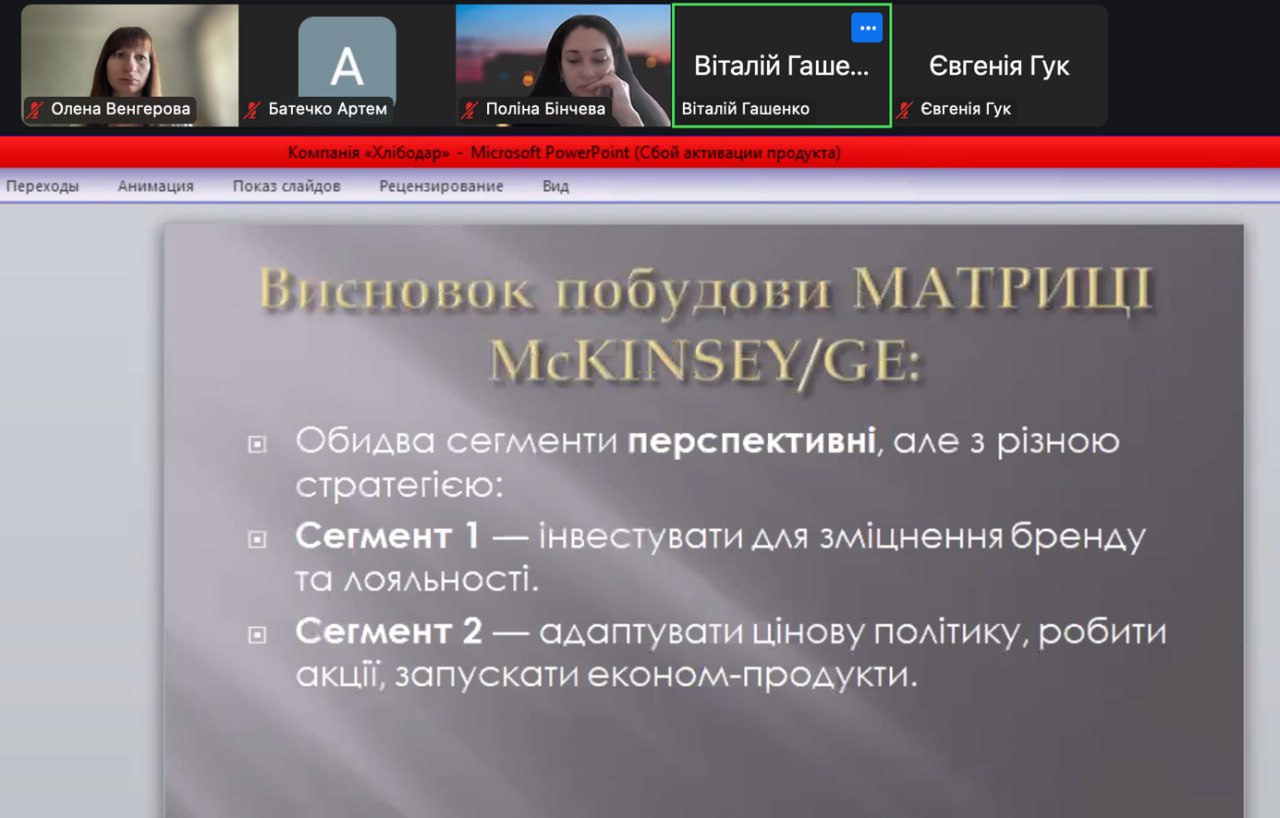Click the Поліна Бінчева name label
Image resolution: width=1280 pixels, height=818 pixels.
[546, 109]
